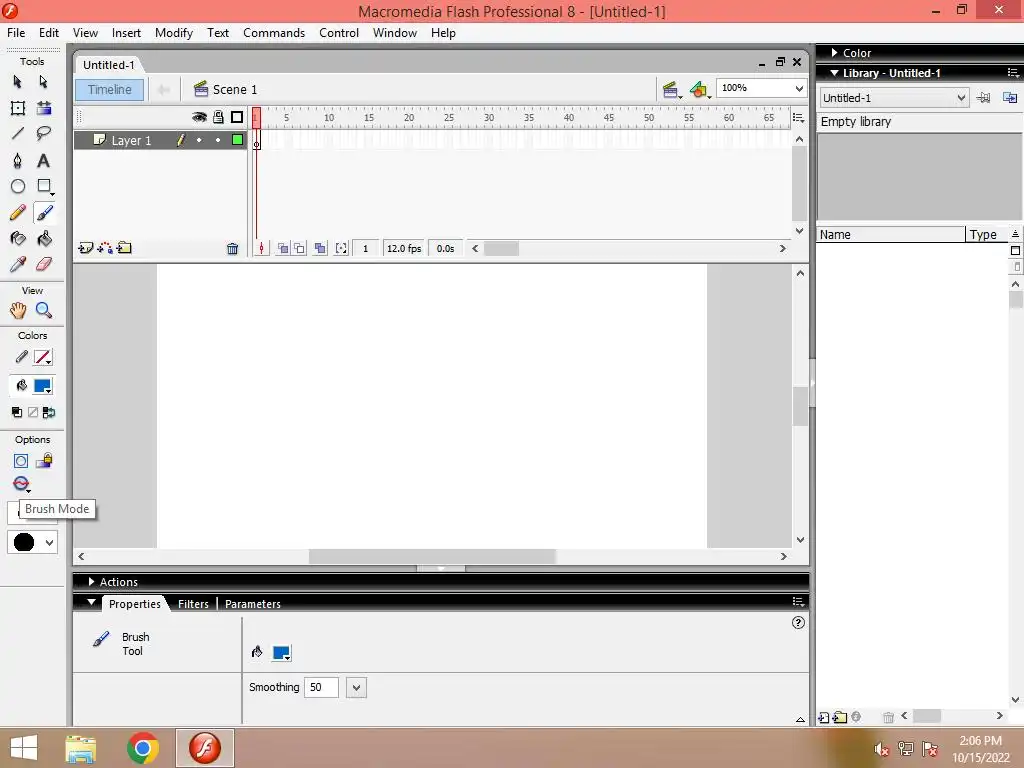
Task: Open the stroke color swatch in Tools
Action: (42, 357)
